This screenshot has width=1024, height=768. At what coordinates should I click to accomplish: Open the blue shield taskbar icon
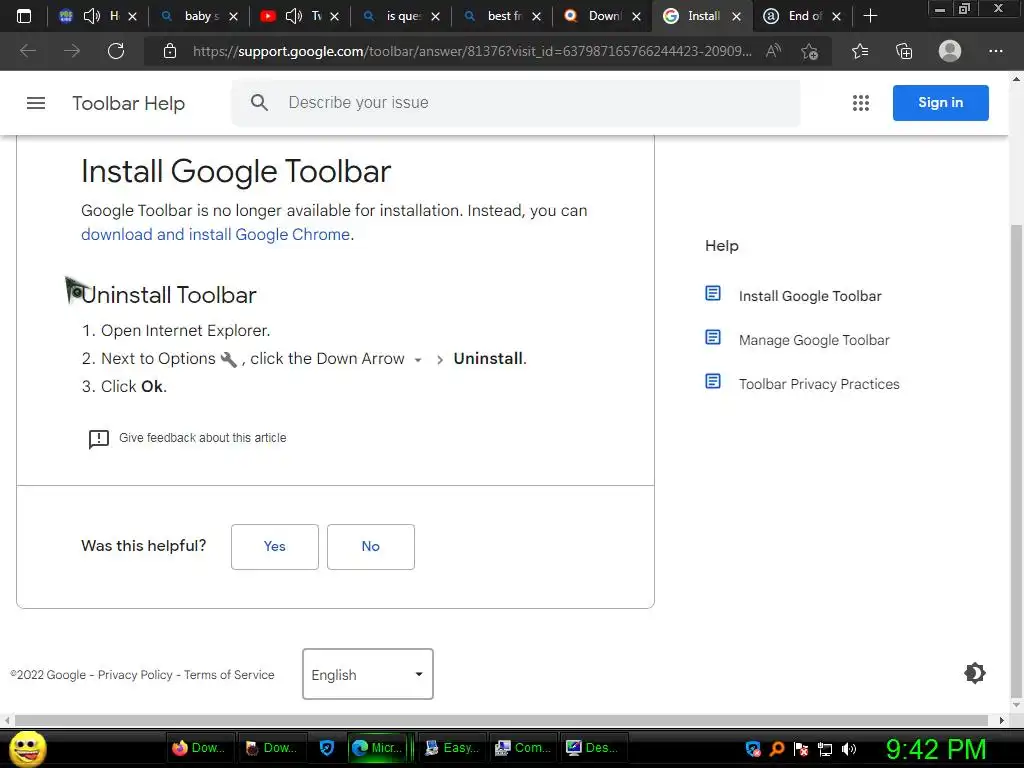[x=327, y=748]
